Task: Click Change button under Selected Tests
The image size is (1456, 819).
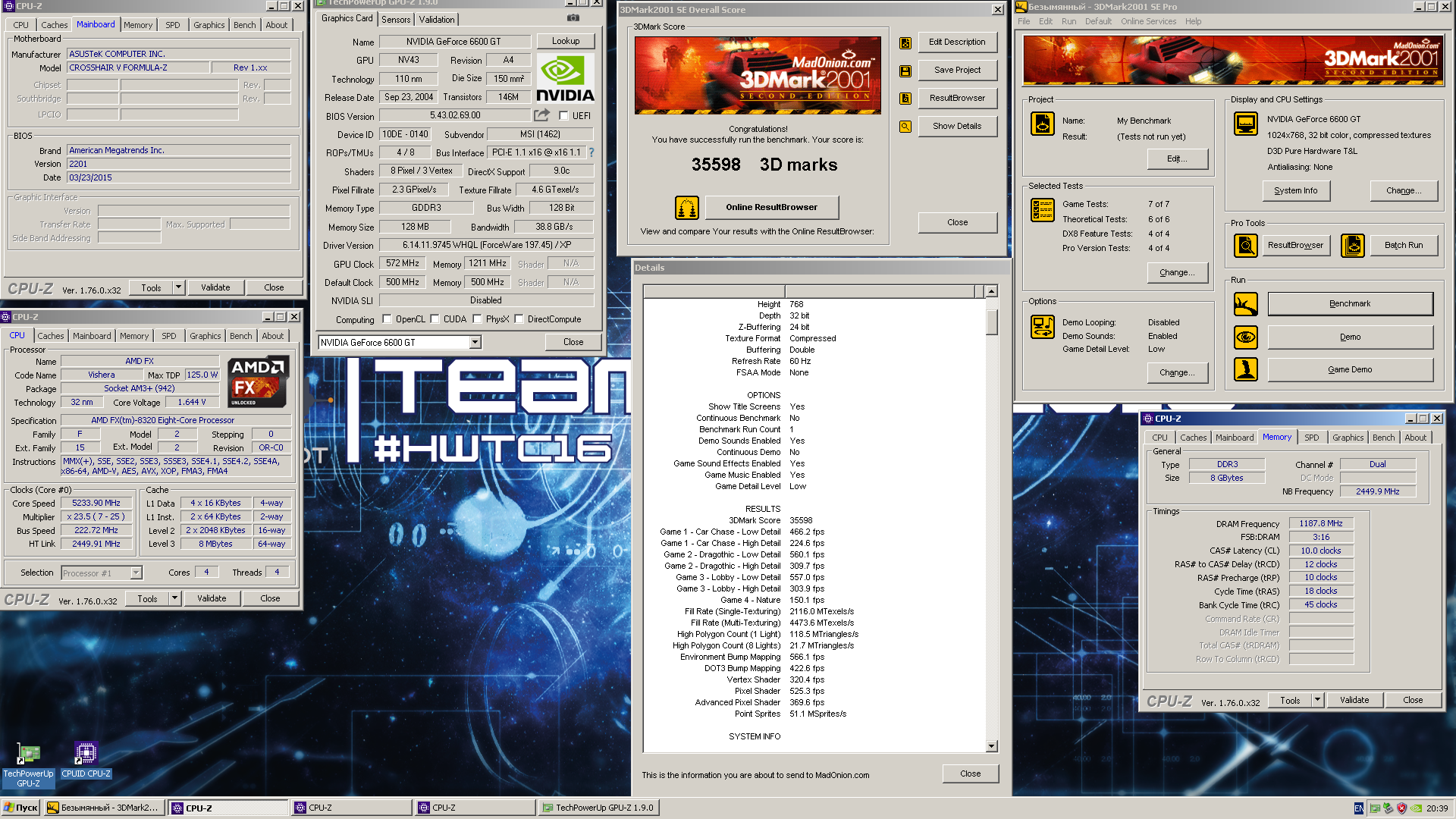Action: [1177, 272]
